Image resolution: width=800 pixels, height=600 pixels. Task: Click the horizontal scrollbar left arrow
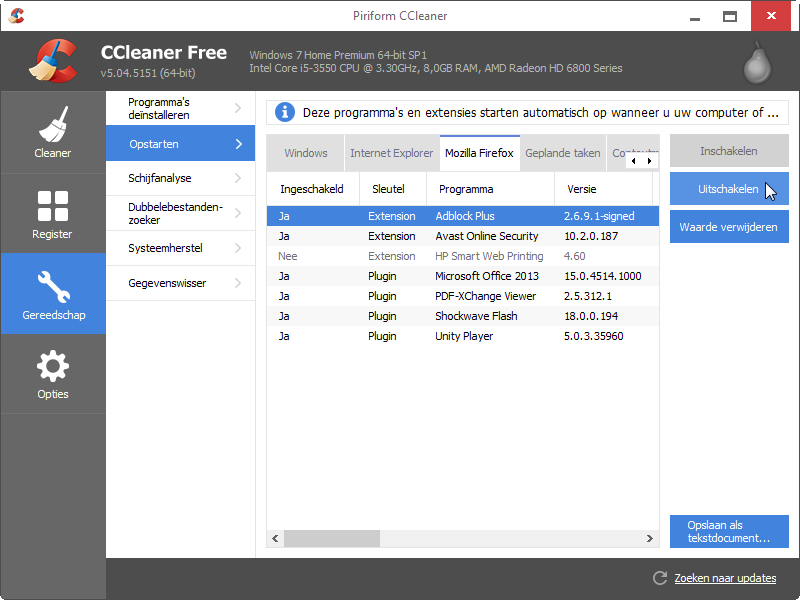tap(276, 538)
